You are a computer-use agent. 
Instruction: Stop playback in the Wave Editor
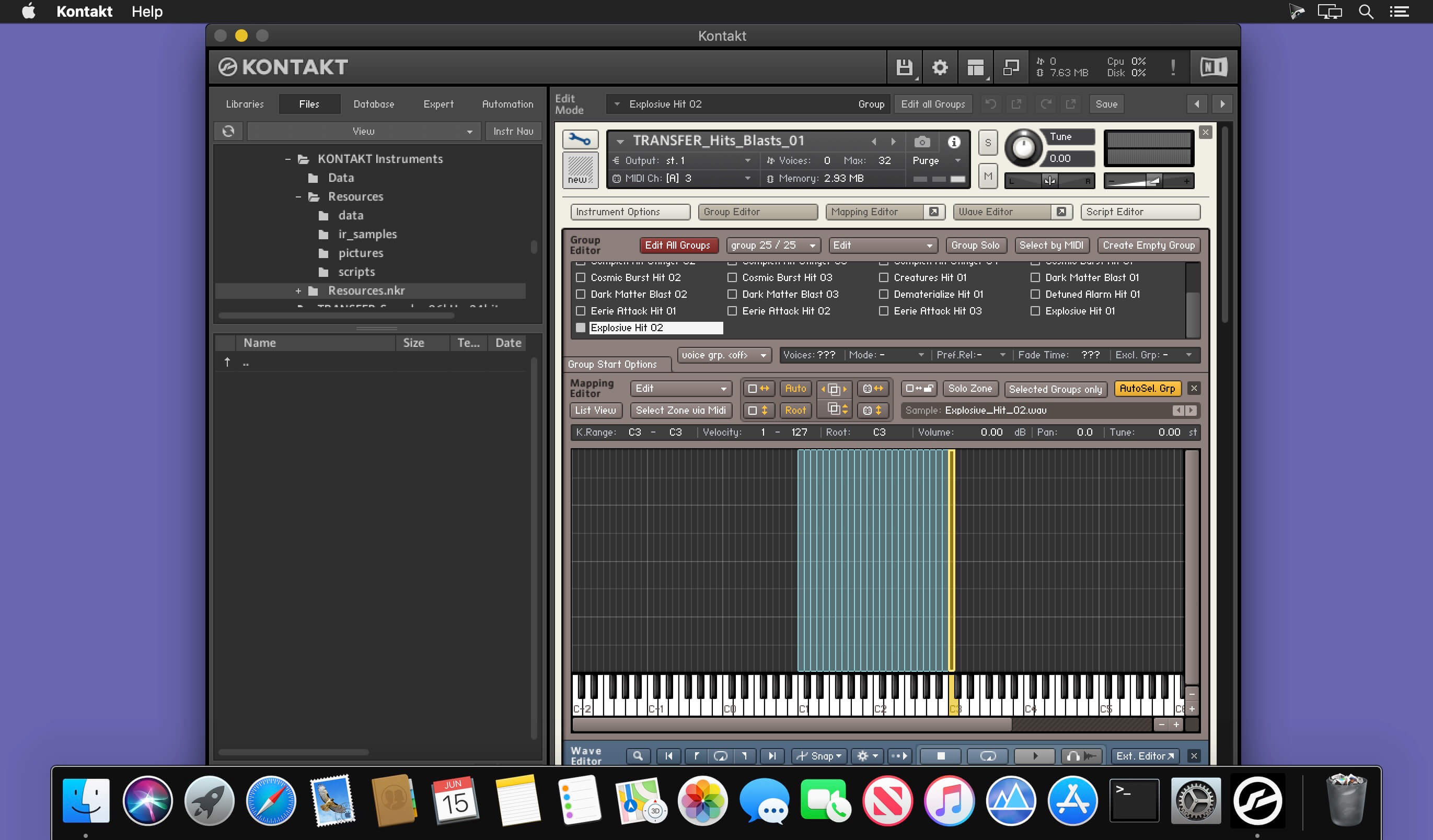pos(941,756)
